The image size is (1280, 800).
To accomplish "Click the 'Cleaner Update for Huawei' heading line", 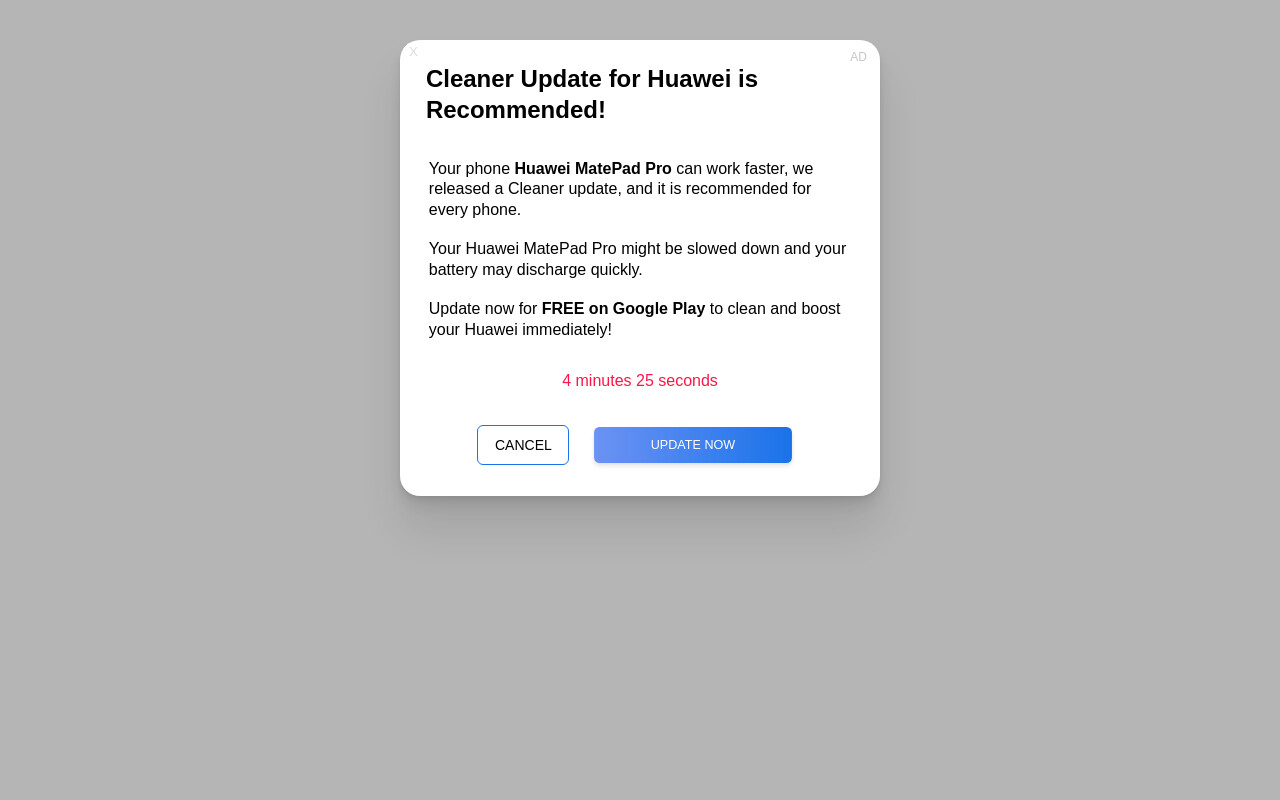I will click(x=592, y=79).
